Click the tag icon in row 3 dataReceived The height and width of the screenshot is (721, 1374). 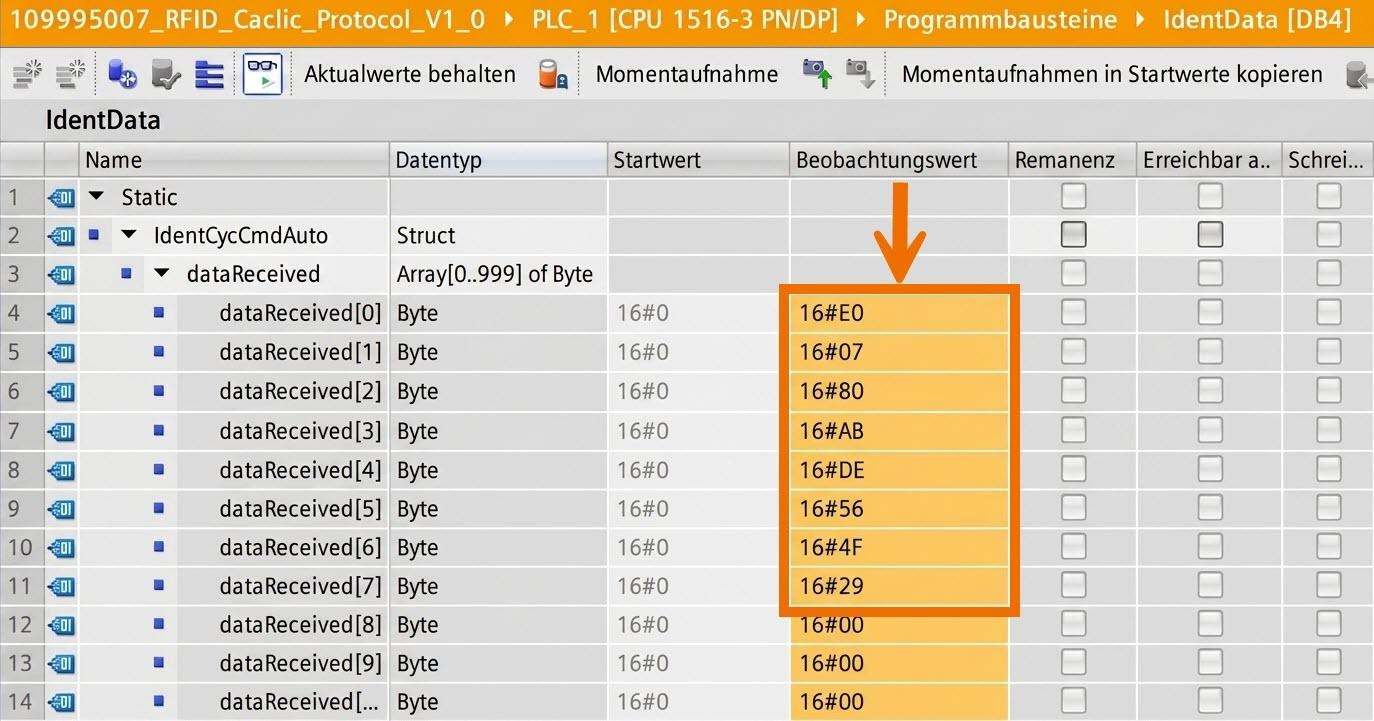pos(61,275)
